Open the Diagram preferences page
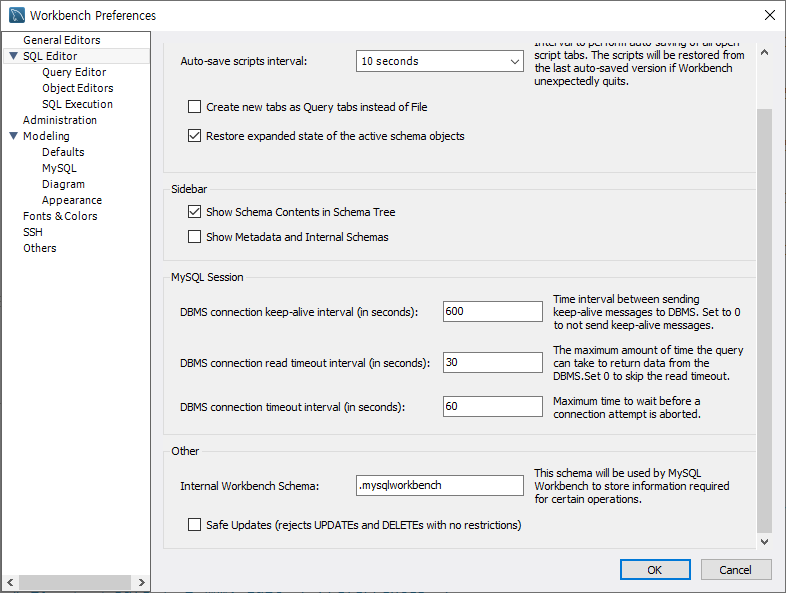Screen dimensions: 786x593 63,184
